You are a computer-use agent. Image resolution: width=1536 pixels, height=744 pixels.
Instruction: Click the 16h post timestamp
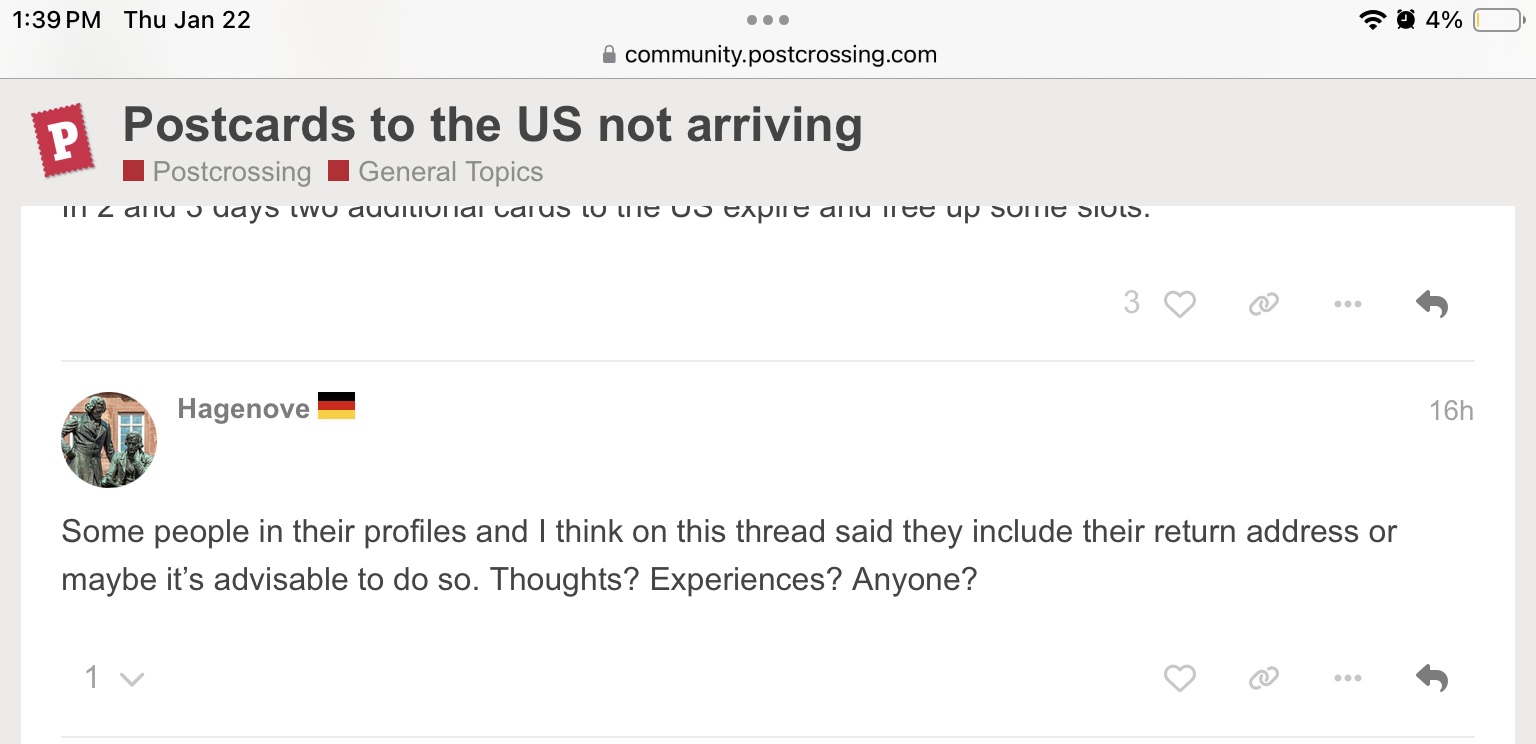click(x=1451, y=410)
